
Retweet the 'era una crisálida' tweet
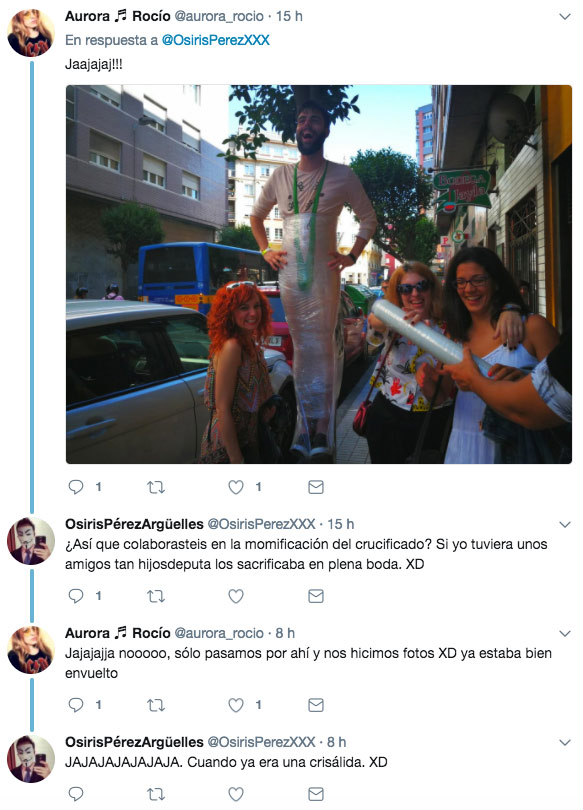[155, 794]
